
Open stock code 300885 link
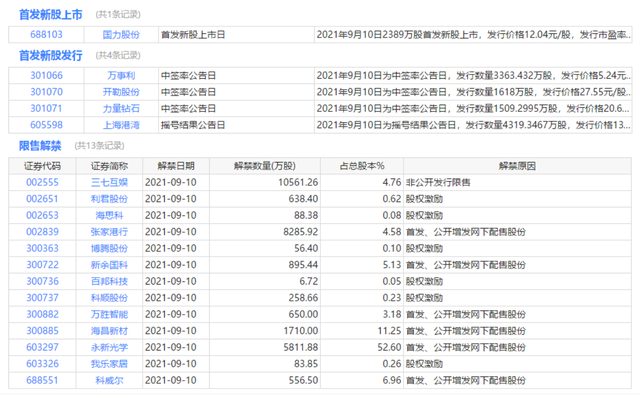pos(42,331)
